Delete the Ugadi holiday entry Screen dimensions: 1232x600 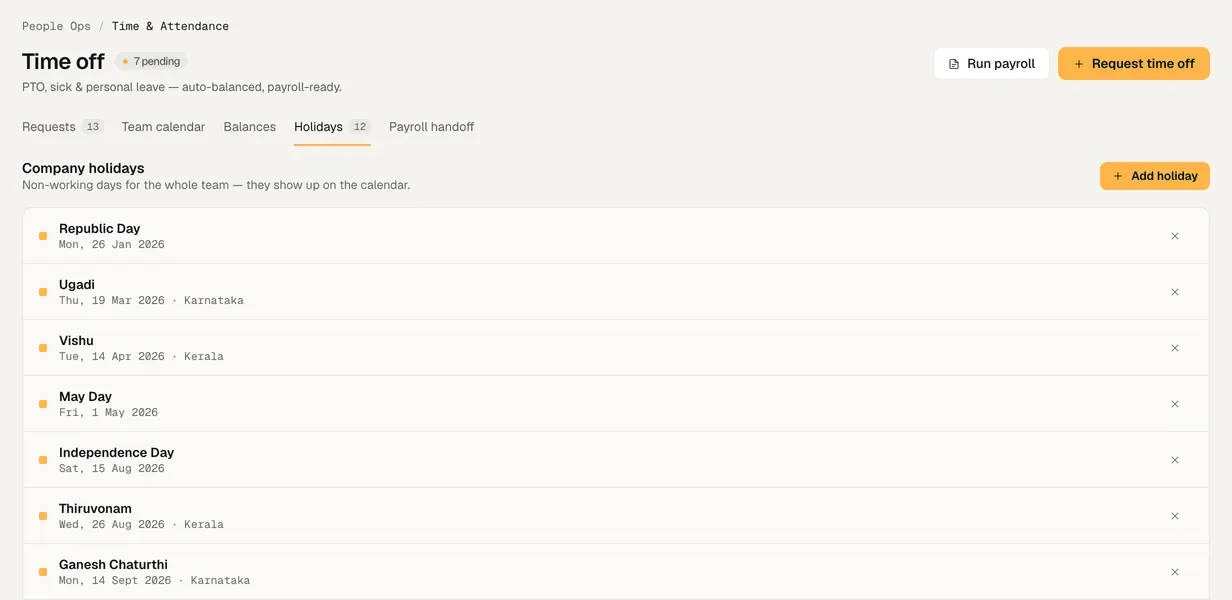click(x=1175, y=292)
